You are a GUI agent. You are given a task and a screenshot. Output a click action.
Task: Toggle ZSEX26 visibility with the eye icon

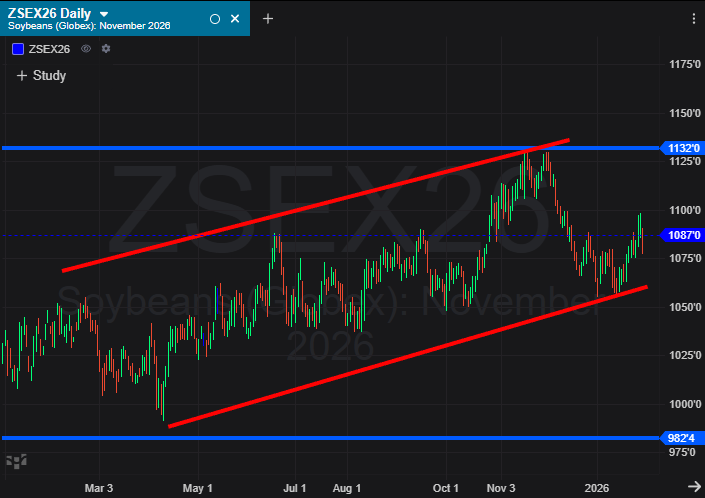tap(86, 49)
